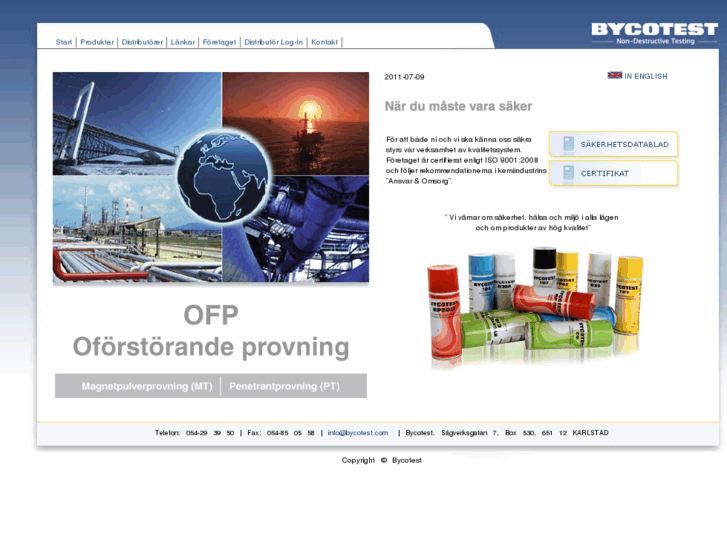Open the Start menu item
Image resolution: width=727 pixels, height=545 pixels.
[x=64, y=42]
